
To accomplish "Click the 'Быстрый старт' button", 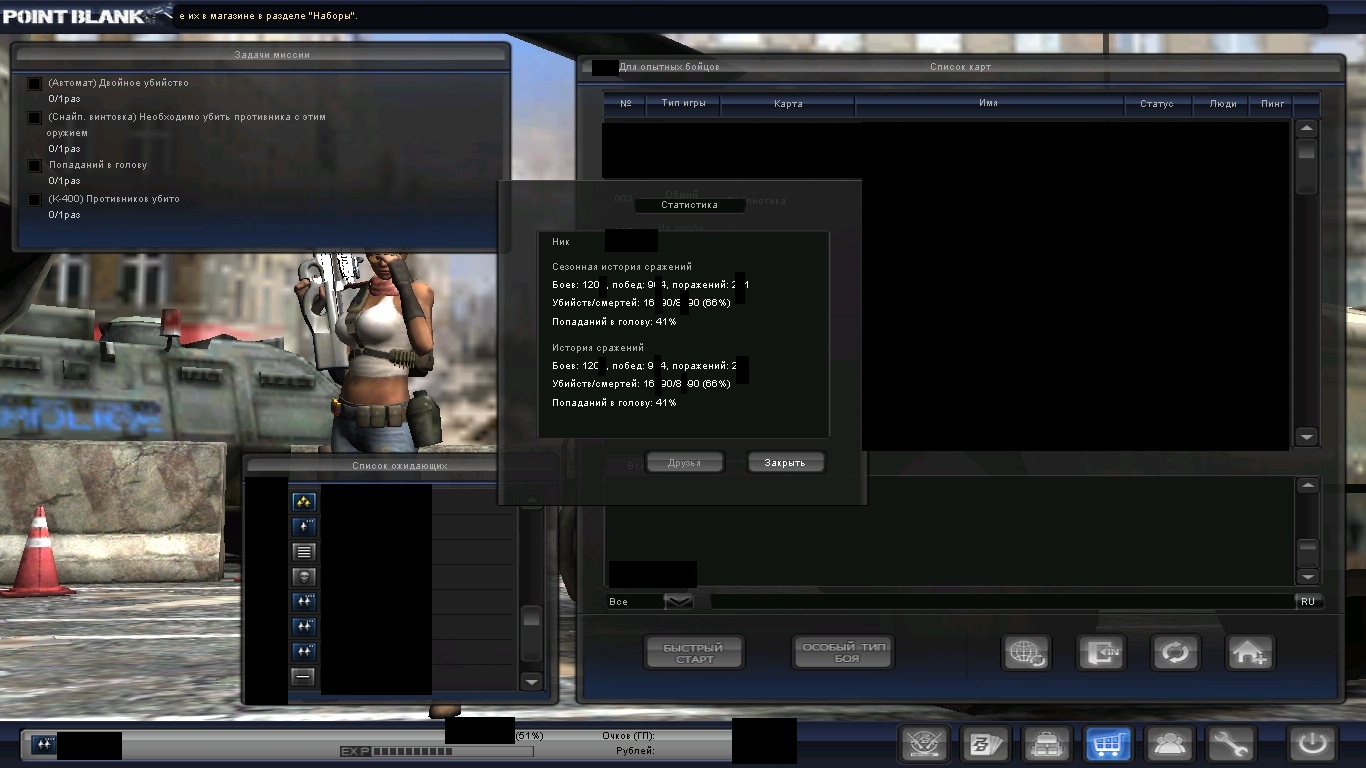I will [x=695, y=653].
